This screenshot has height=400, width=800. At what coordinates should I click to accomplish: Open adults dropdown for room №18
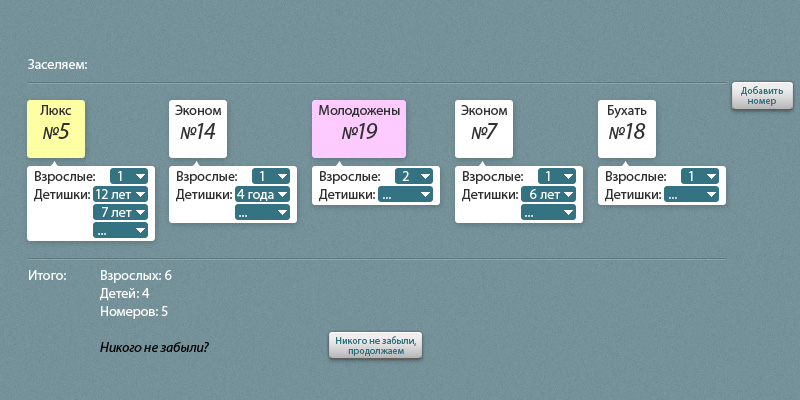pyautogui.click(x=700, y=176)
